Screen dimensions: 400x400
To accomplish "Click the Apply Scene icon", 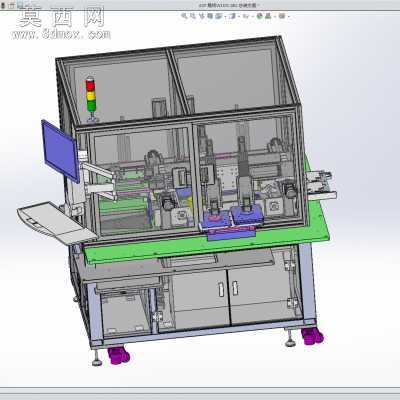I will click(x=267, y=16).
